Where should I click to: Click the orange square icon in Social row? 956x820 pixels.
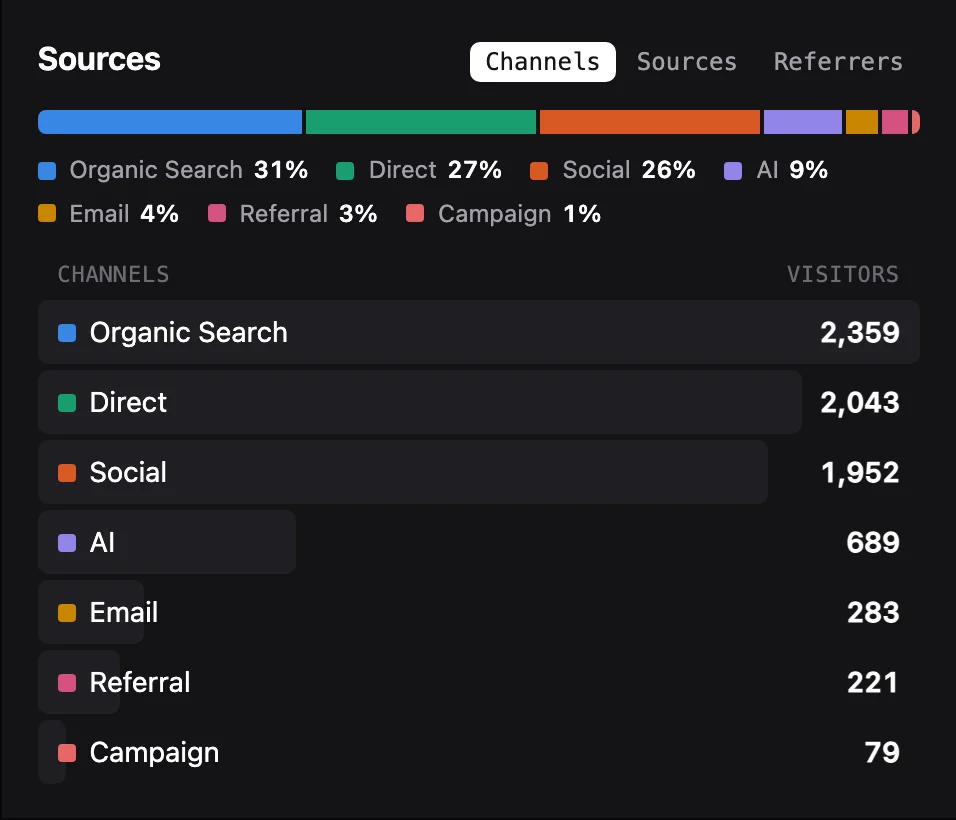tap(67, 473)
